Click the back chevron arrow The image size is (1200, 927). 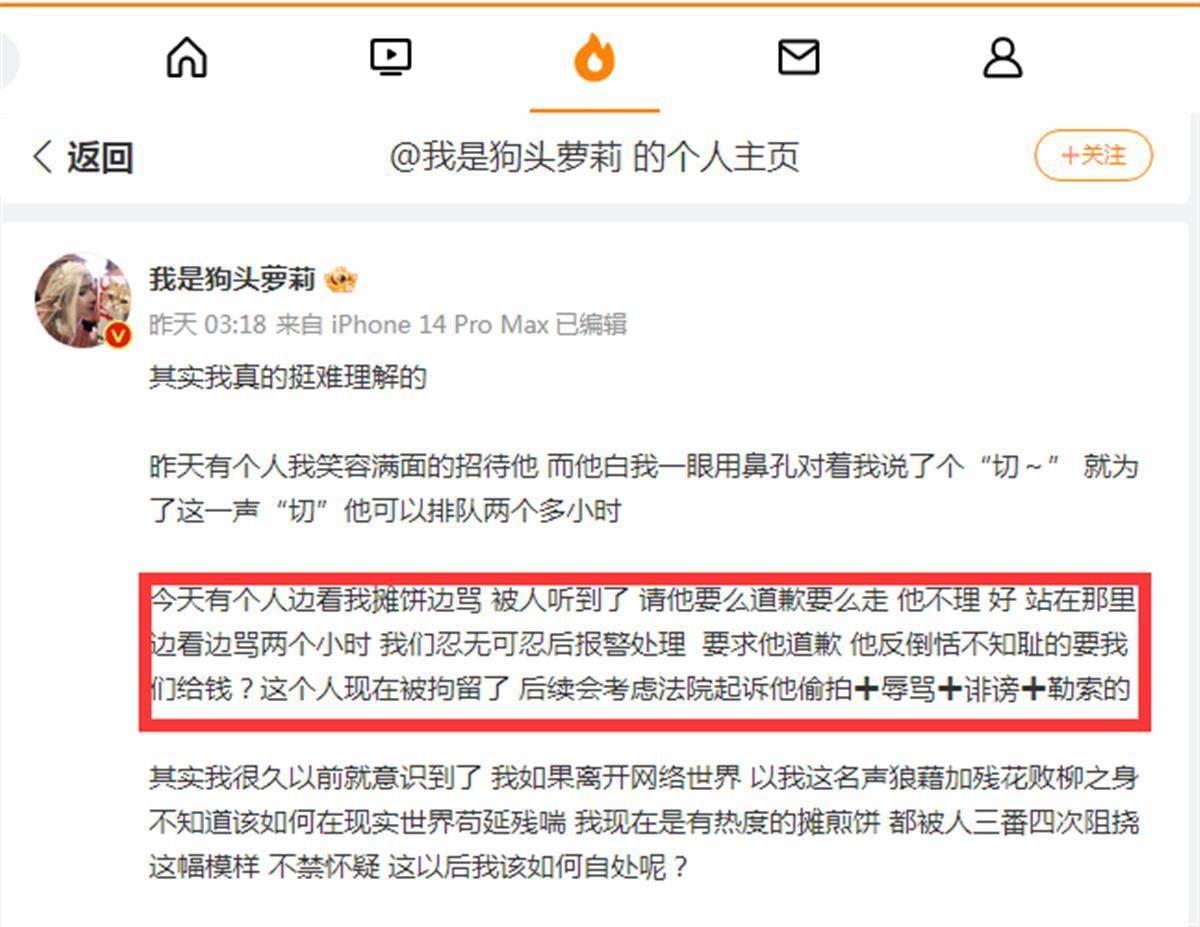coord(43,157)
